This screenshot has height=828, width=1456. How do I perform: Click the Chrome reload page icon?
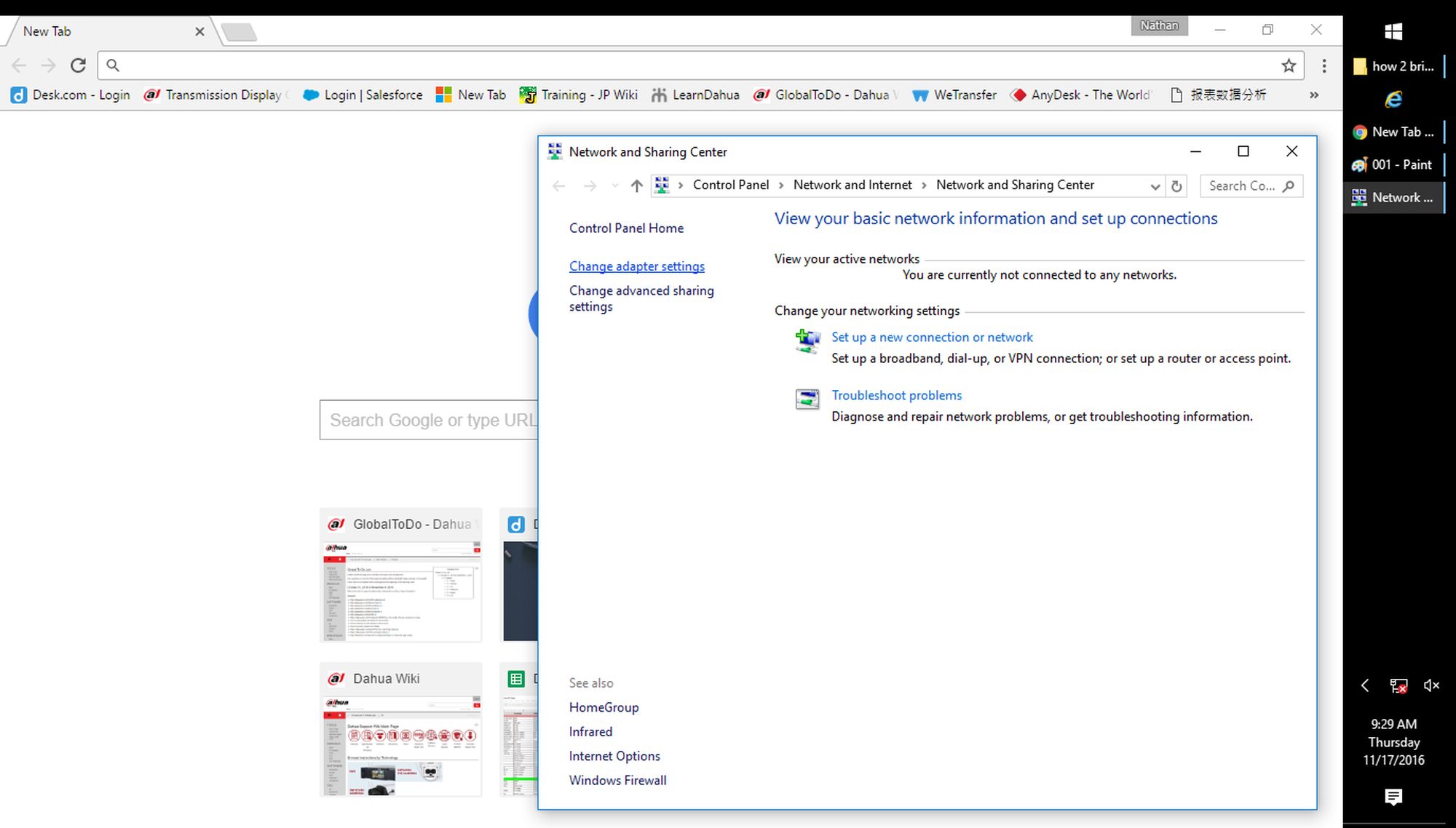[x=78, y=65]
